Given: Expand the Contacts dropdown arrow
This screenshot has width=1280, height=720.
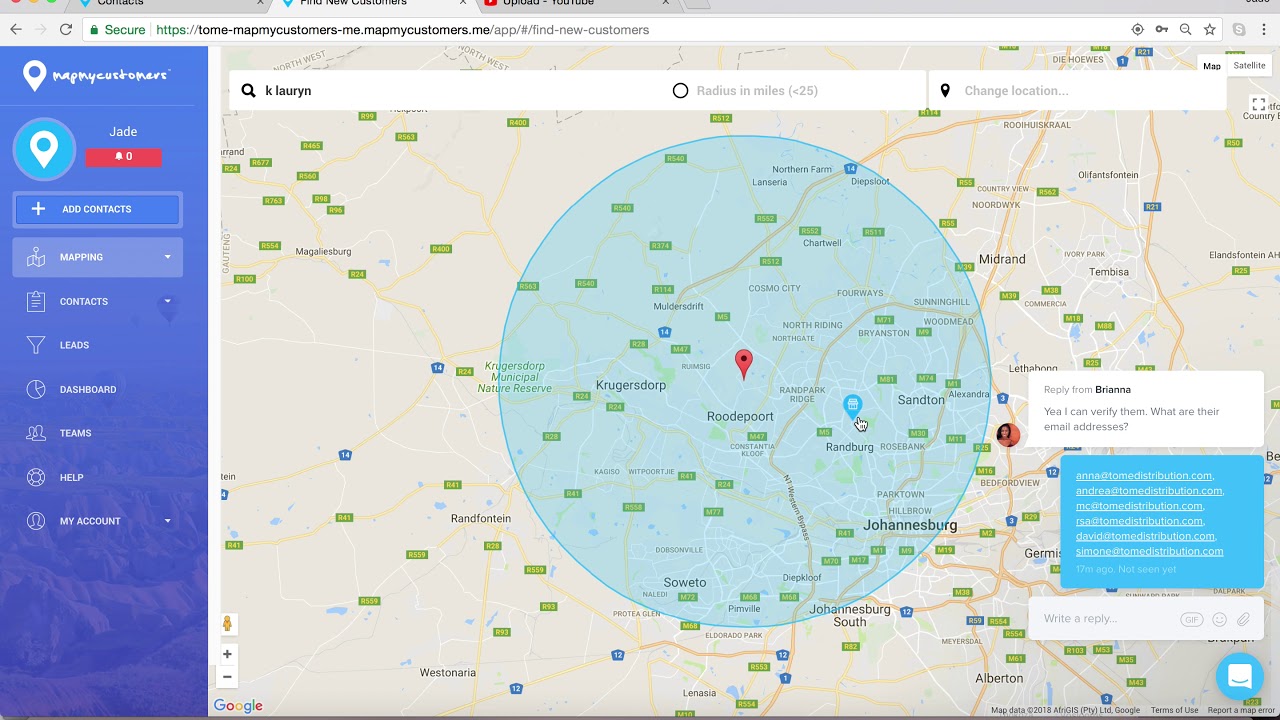Looking at the screenshot, I should [x=167, y=301].
